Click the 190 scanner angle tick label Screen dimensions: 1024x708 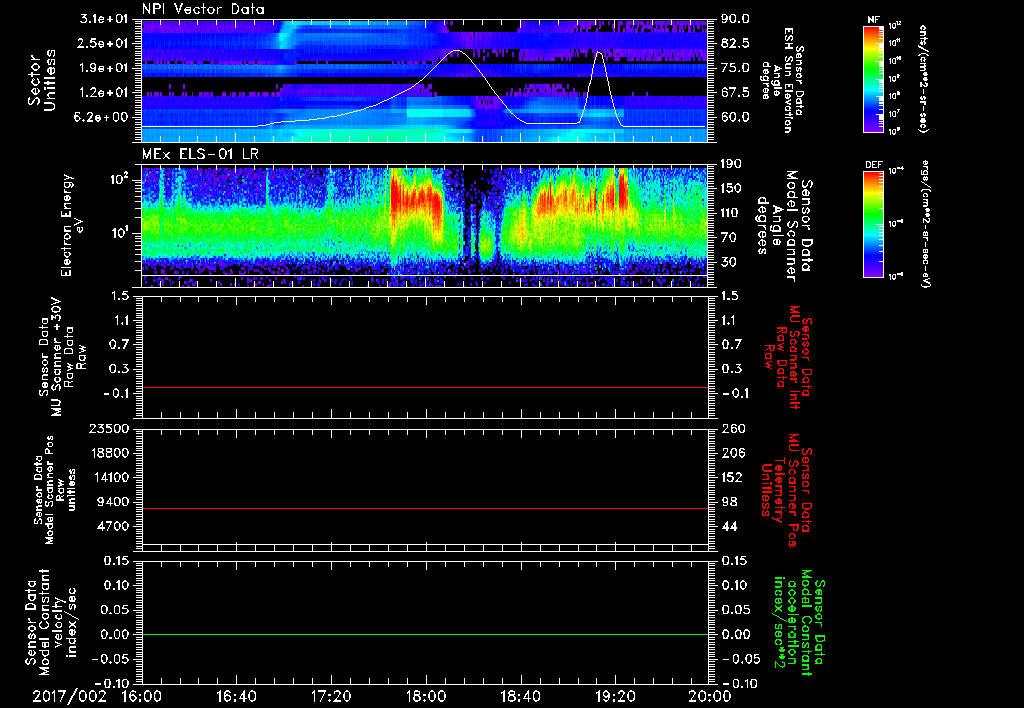732,164
